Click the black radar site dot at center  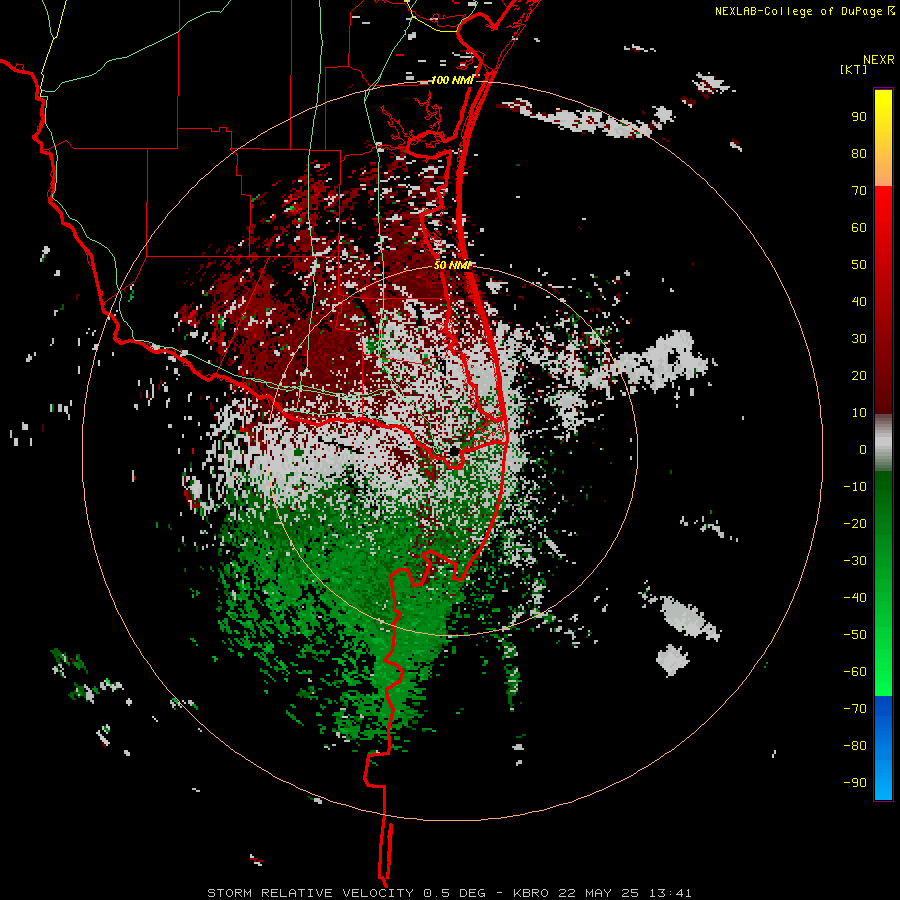(x=454, y=452)
